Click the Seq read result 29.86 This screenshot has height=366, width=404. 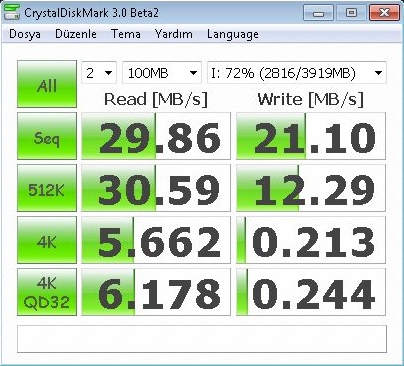156,136
